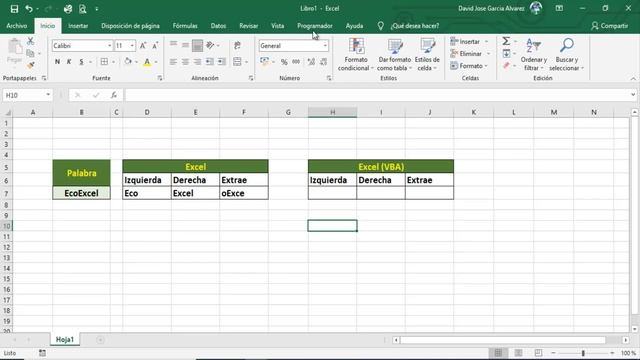This screenshot has width=640, height=360.
Task: Select cell containing EcoExcel
Action: (x=81, y=193)
